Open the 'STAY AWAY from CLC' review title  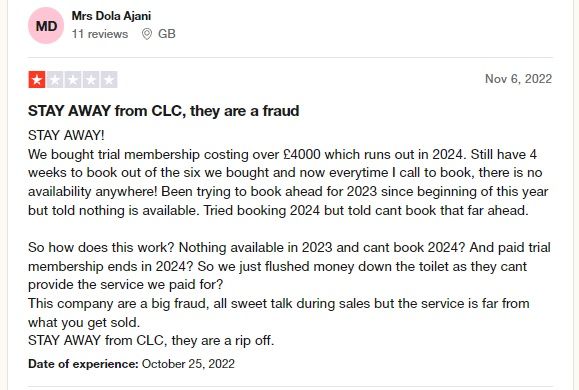164,111
